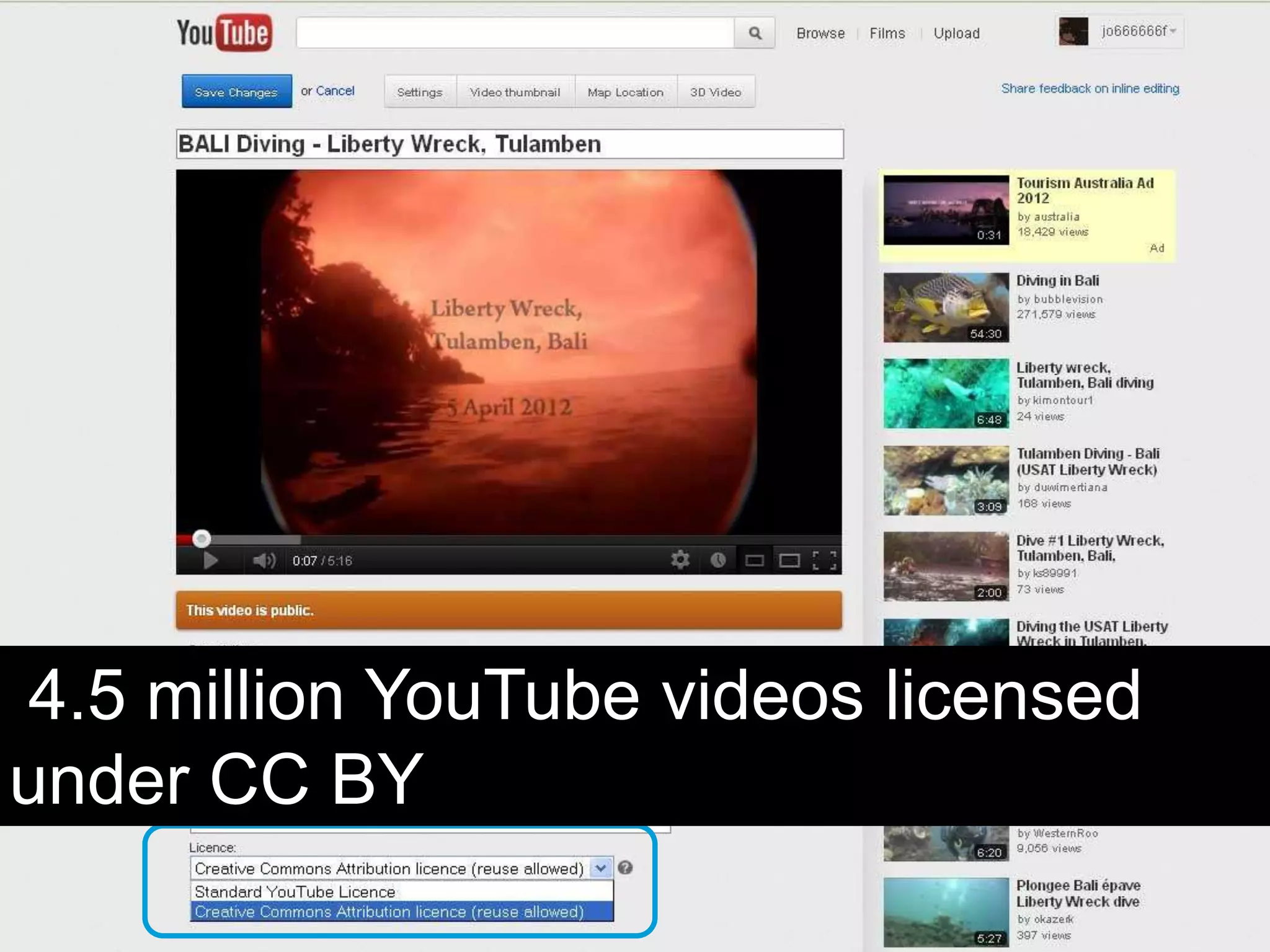Open the player settings gear icon
The height and width of the screenshot is (952, 1270).
point(680,560)
